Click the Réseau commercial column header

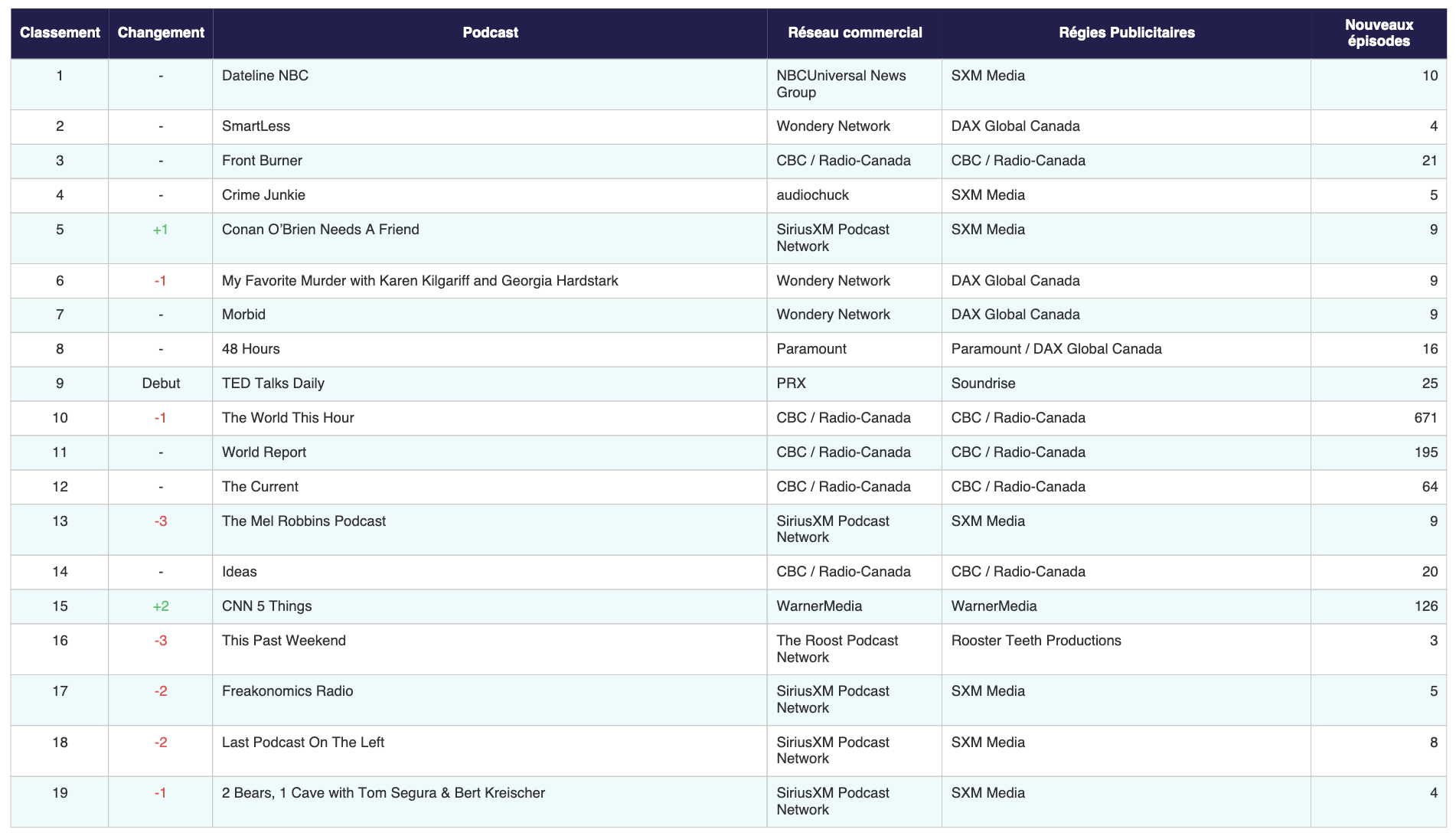[853, 32]
